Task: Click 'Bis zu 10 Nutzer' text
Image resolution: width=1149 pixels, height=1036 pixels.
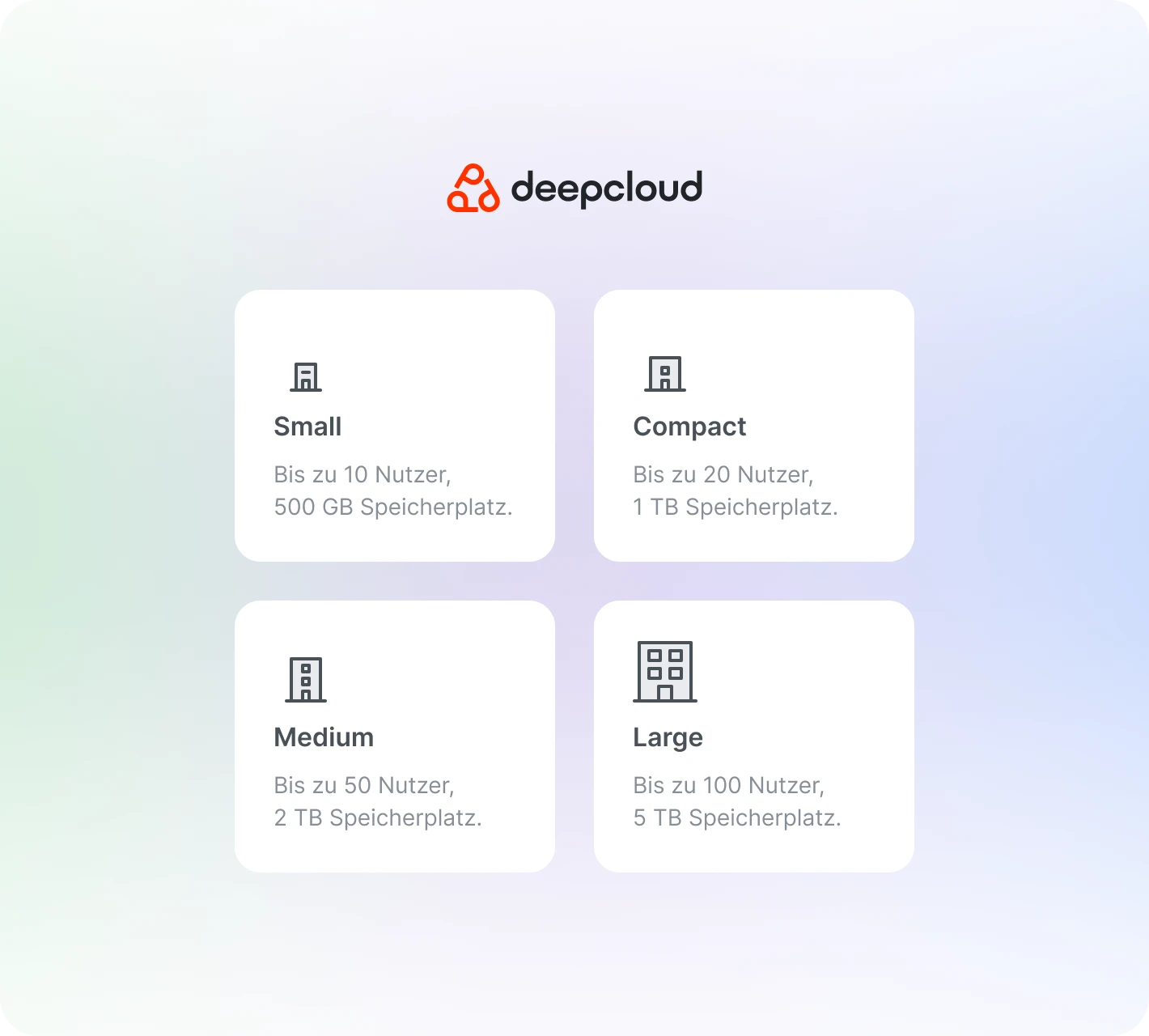Action: [362, 474]
